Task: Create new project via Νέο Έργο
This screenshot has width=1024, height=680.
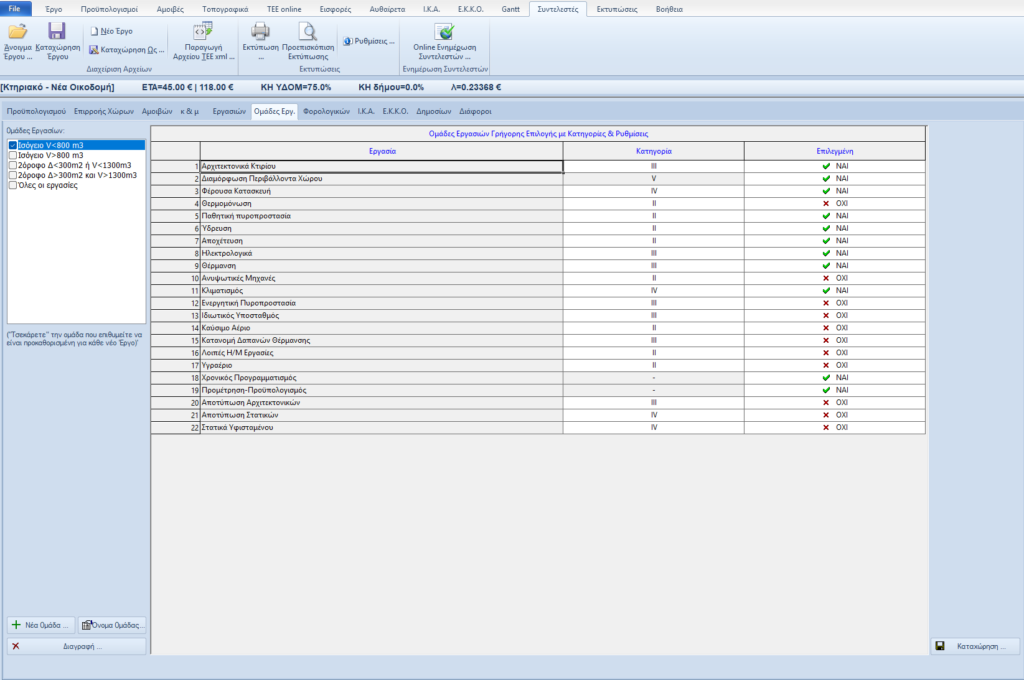Action: [x=111, y=31]
